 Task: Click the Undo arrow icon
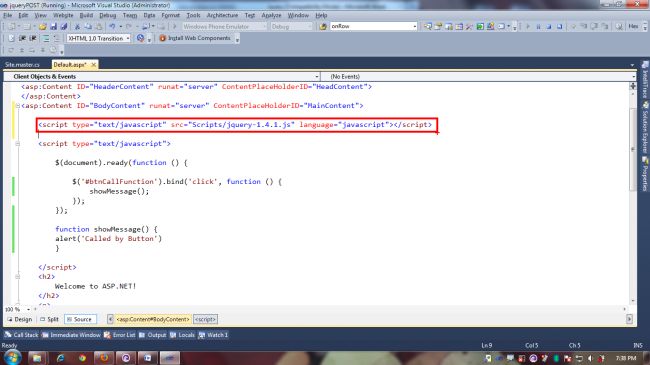pos(112,27)
